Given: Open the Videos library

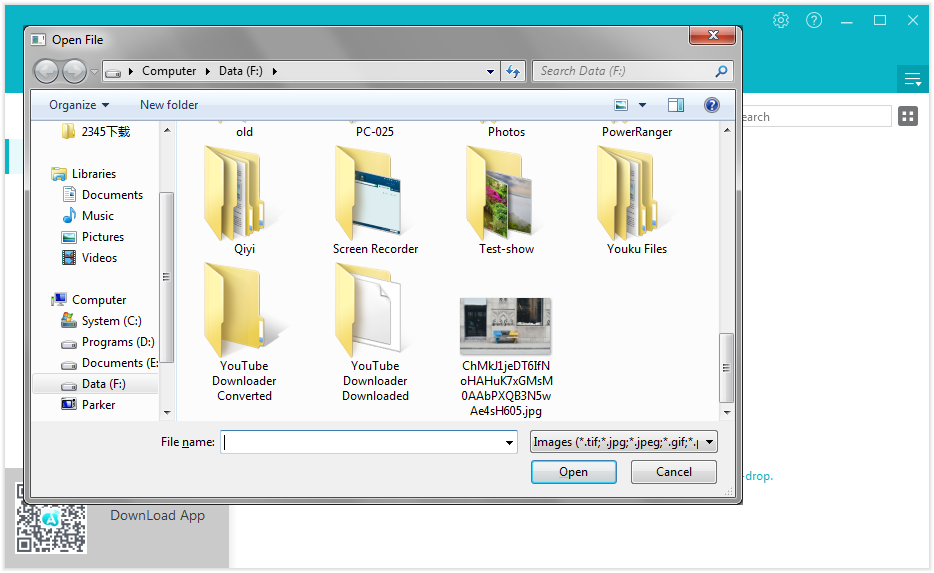Looking at the screenshot, I should point(89,258).
